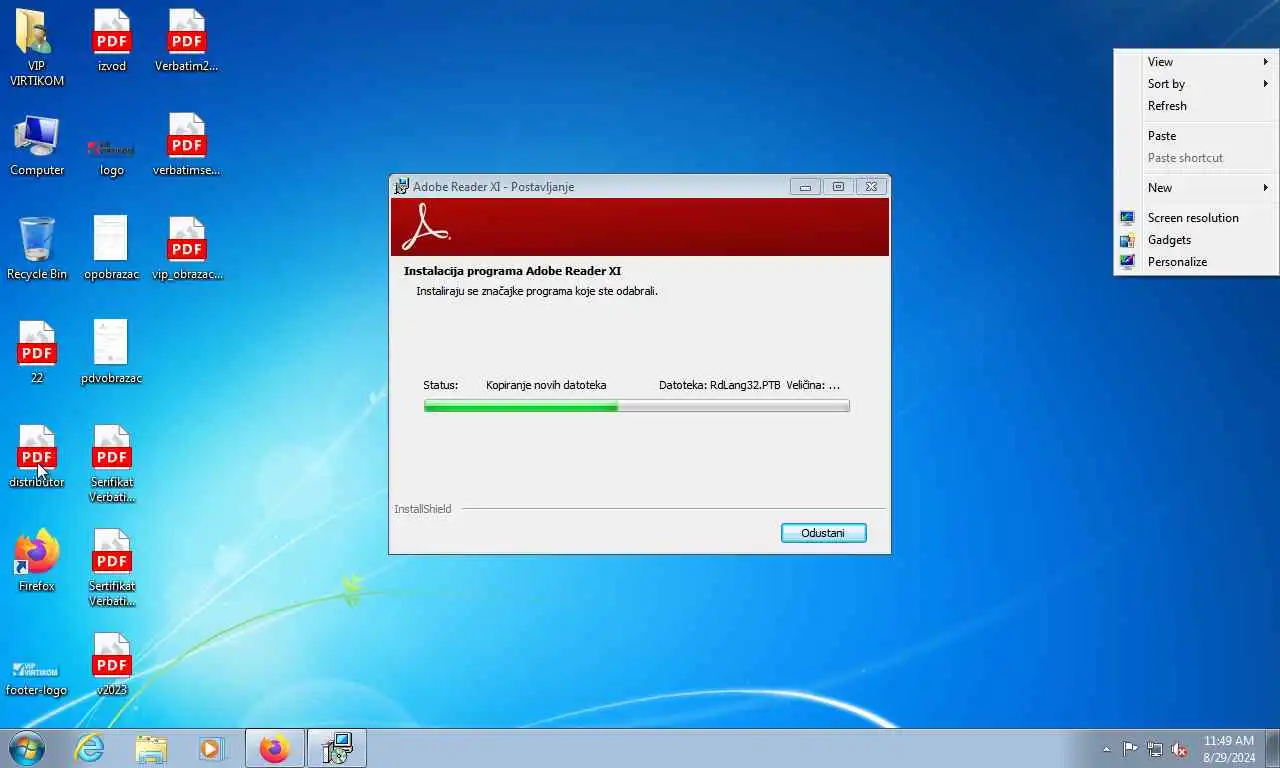Viewport: 1280px width, 768px height.
Task: Show hidden system tray icons
Action: point(1106,749)
